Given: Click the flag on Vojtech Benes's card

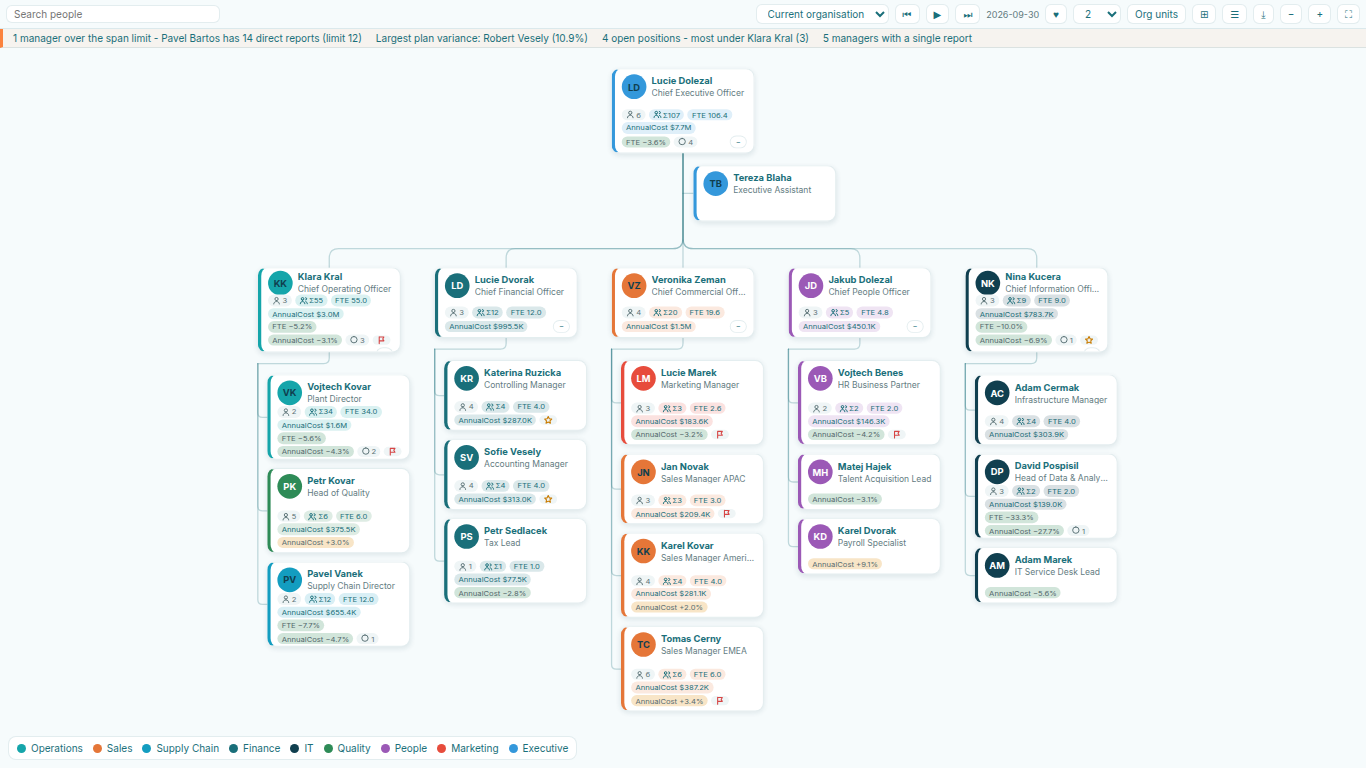Looking at the screenshot, I should [x=896, y=434].
